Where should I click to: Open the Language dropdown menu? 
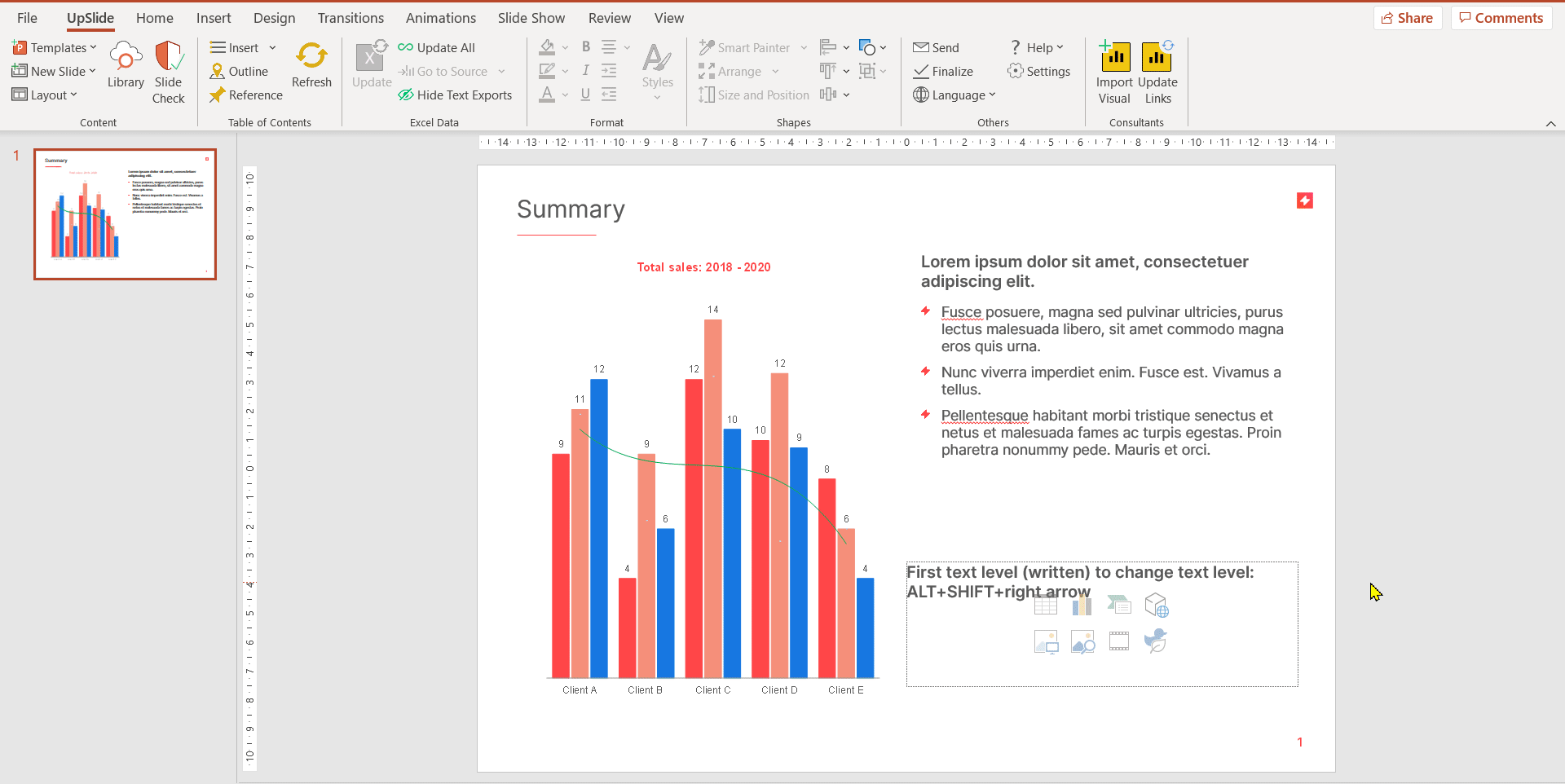pos(954,95)
